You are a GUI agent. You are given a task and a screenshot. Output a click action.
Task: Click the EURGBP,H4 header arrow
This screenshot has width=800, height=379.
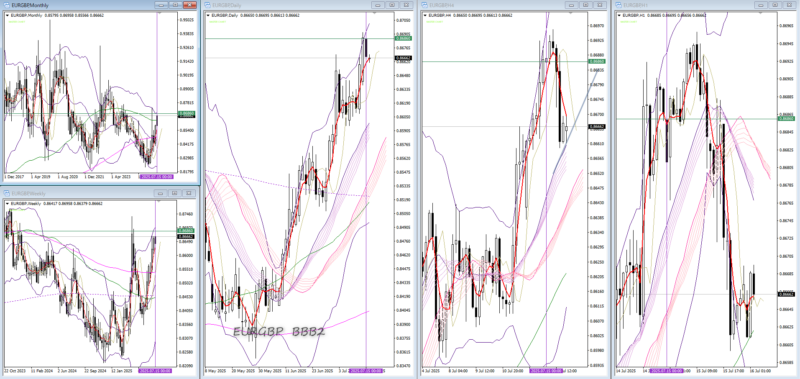[425, 15]
